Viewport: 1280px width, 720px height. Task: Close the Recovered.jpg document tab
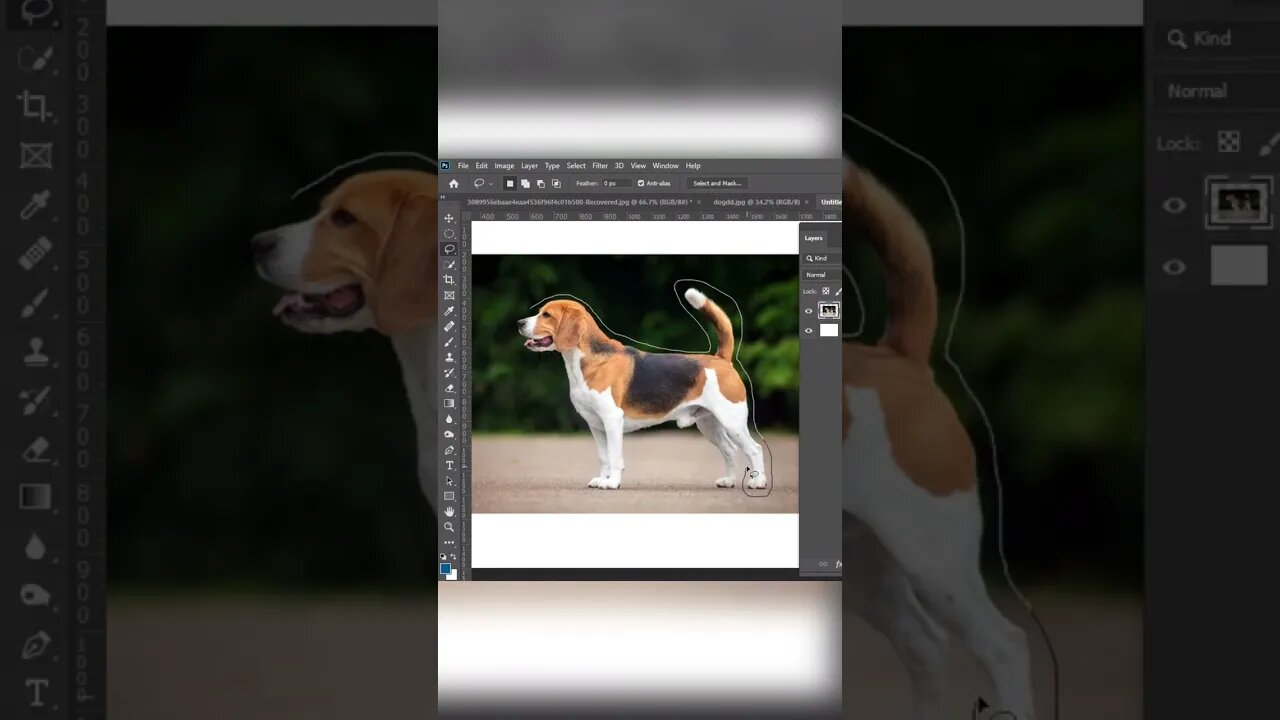(x=698, y=202)
